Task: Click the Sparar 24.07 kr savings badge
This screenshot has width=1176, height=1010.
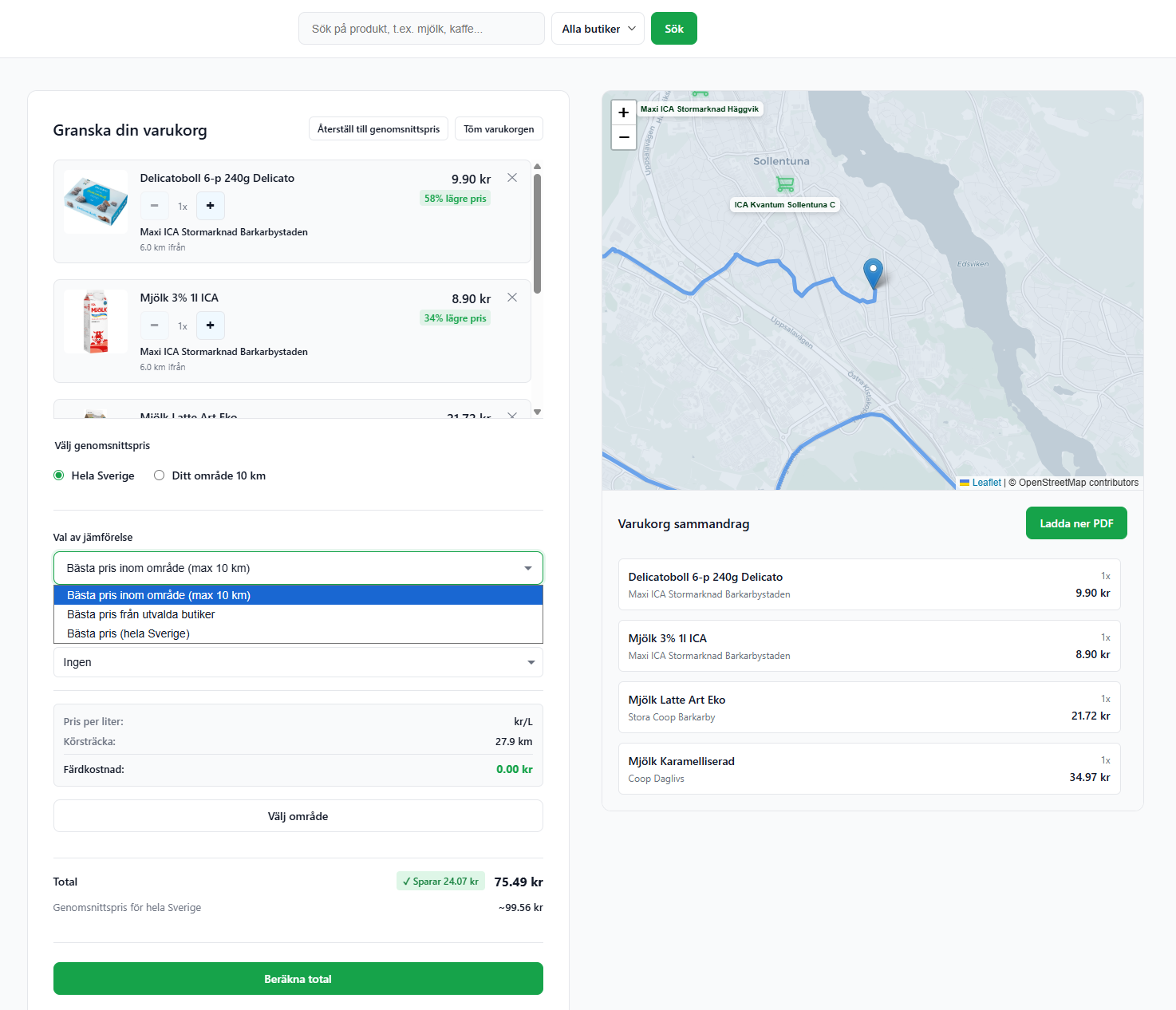Action: (440, 882)
